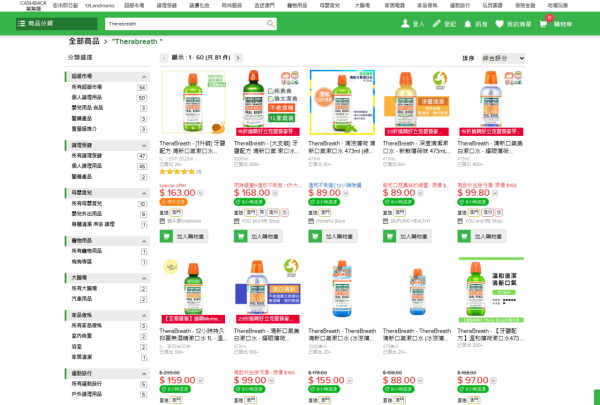600x405 pixels.
Task: Collapse the 護理保健 filter section
Action: (x=144, y=145)
